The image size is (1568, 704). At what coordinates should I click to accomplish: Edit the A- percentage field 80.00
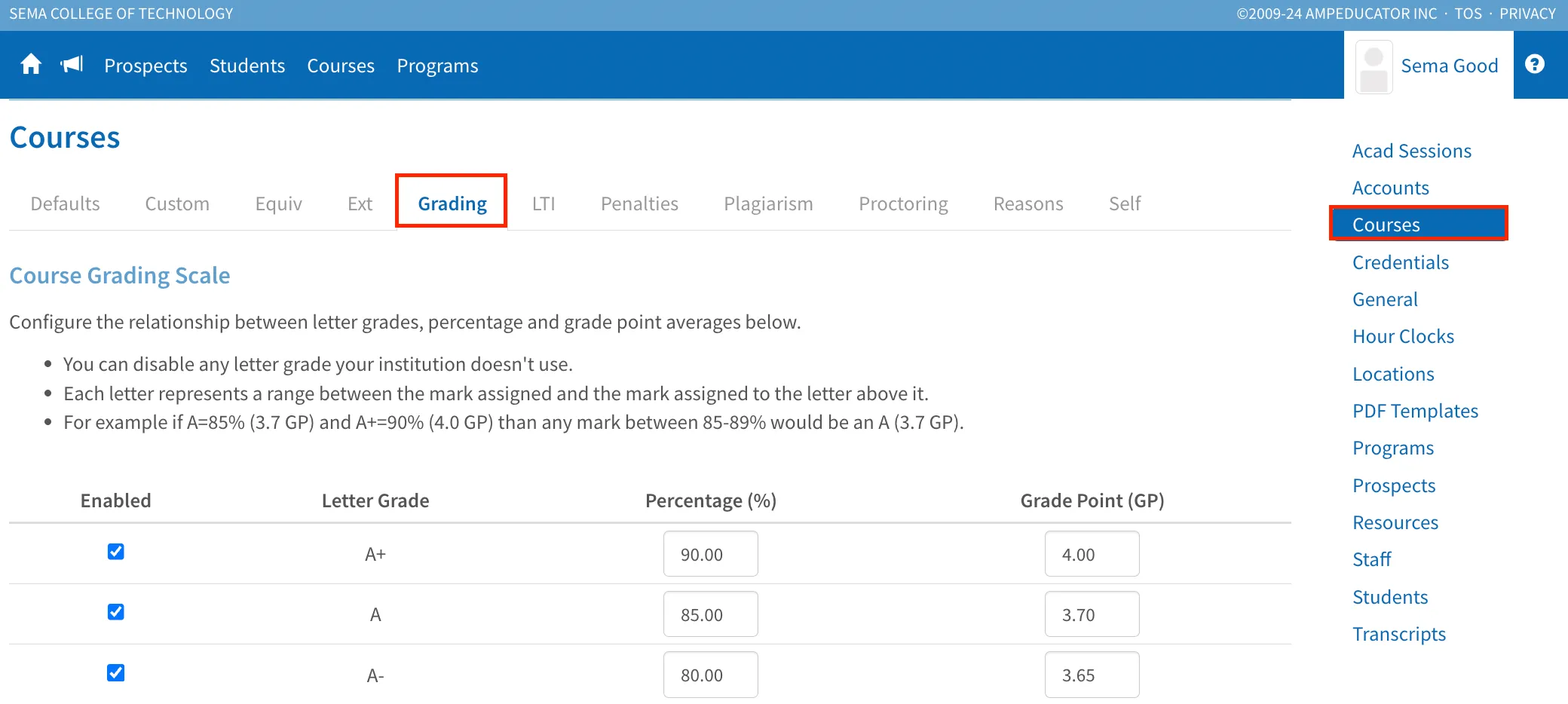(710, 675)
